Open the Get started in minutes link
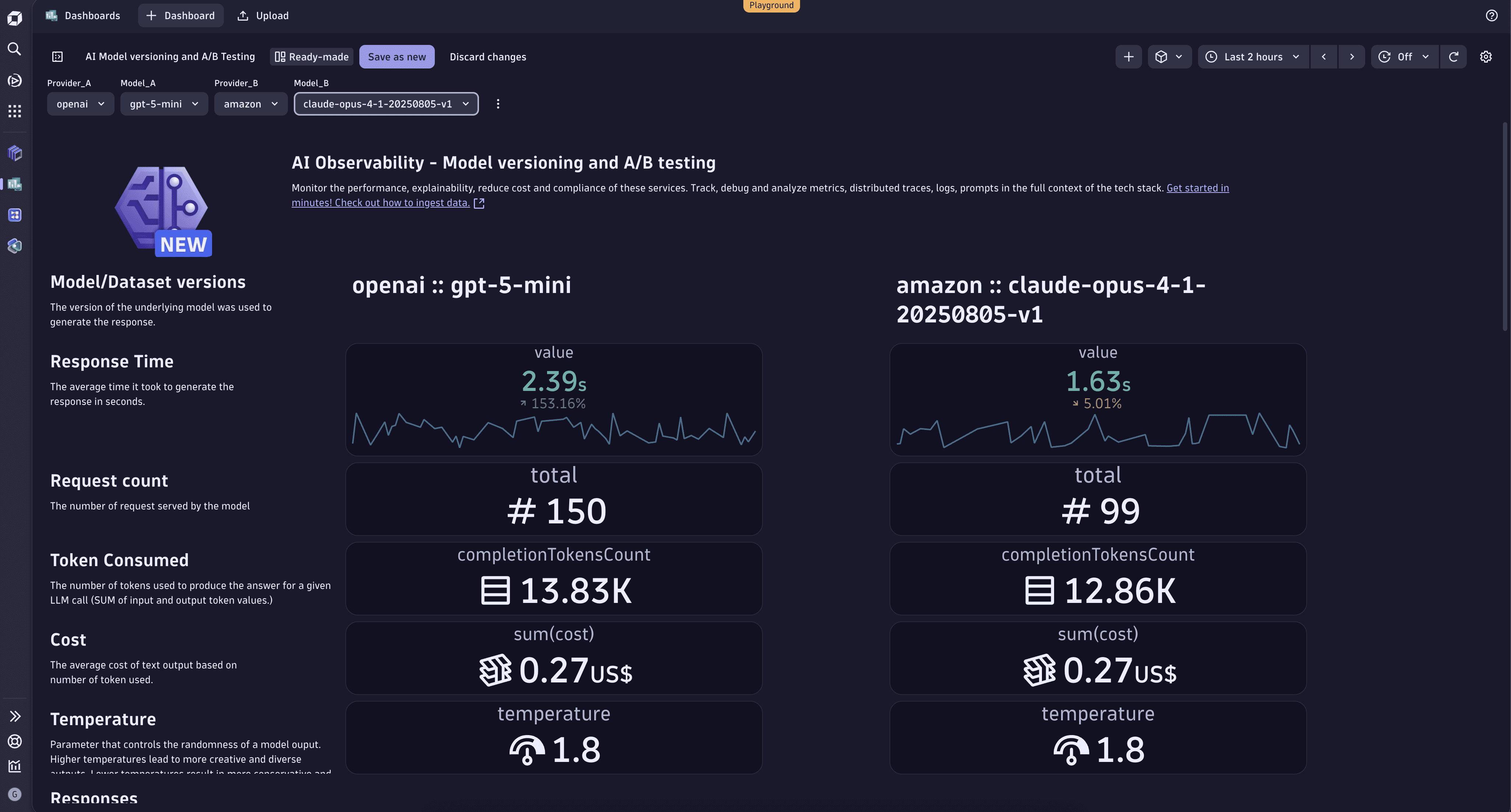 tap(1197, 188)
